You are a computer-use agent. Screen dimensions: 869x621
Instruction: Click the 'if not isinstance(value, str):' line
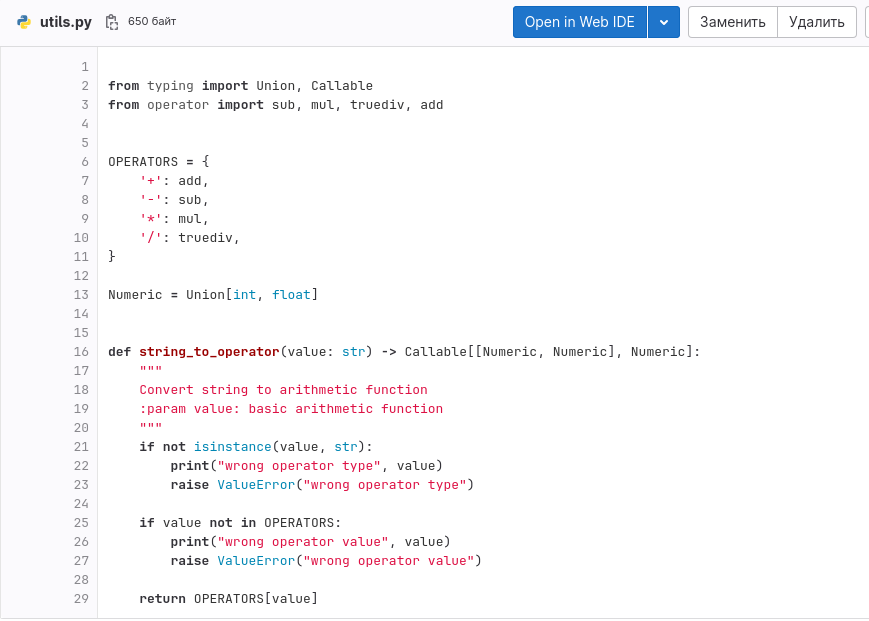256,446
